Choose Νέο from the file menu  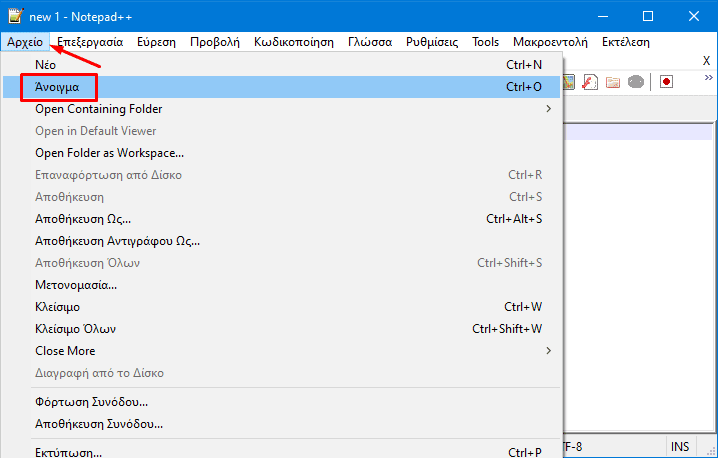click(x=282, y=65)
